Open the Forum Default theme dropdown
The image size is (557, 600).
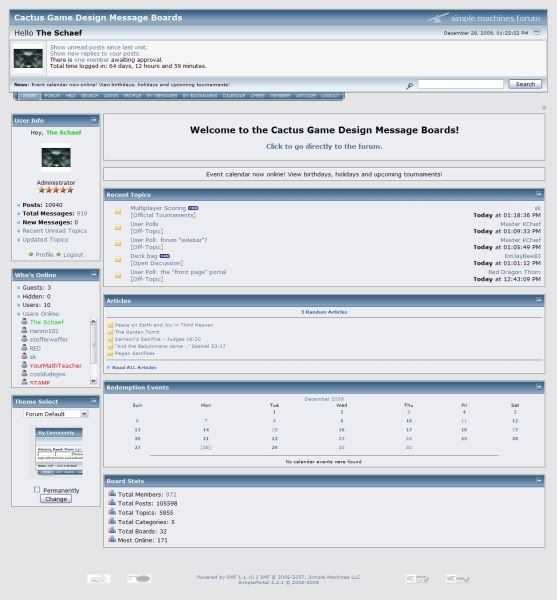[x=55, y=414]
